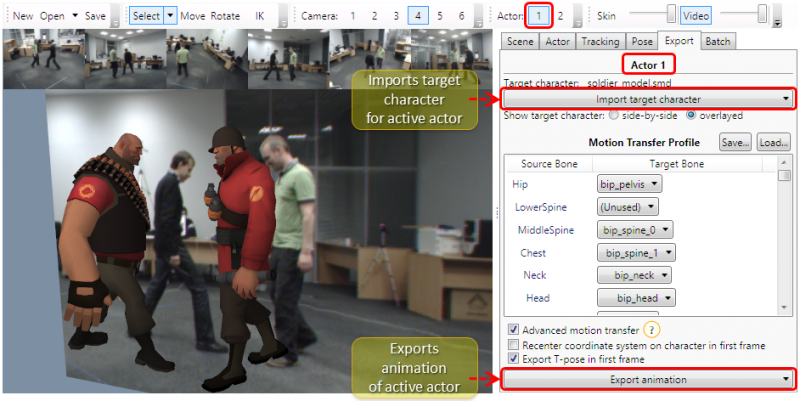
Task: Select side-by-side target character view
Action: [614, 115]
